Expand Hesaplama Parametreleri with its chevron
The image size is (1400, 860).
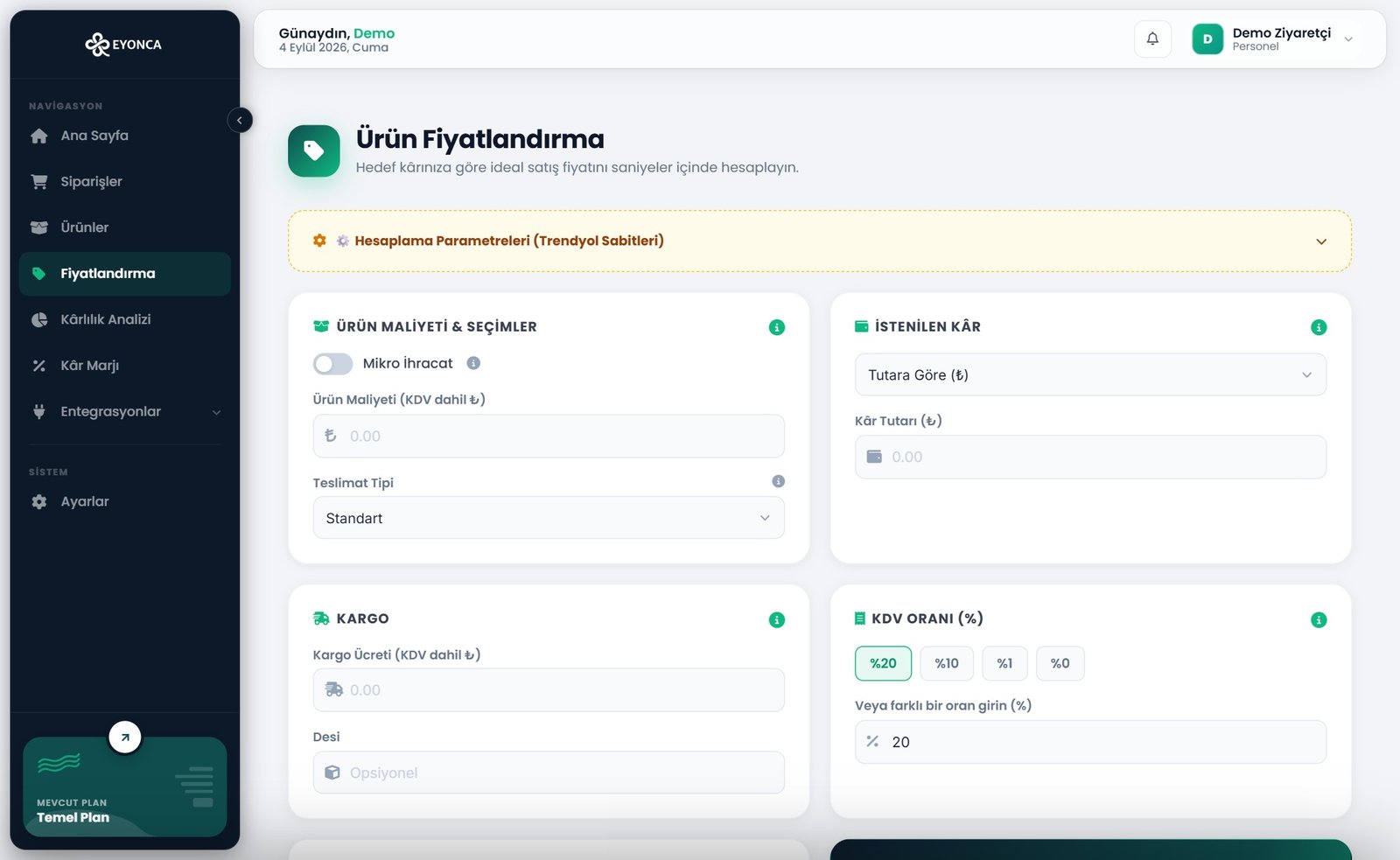1321,241
